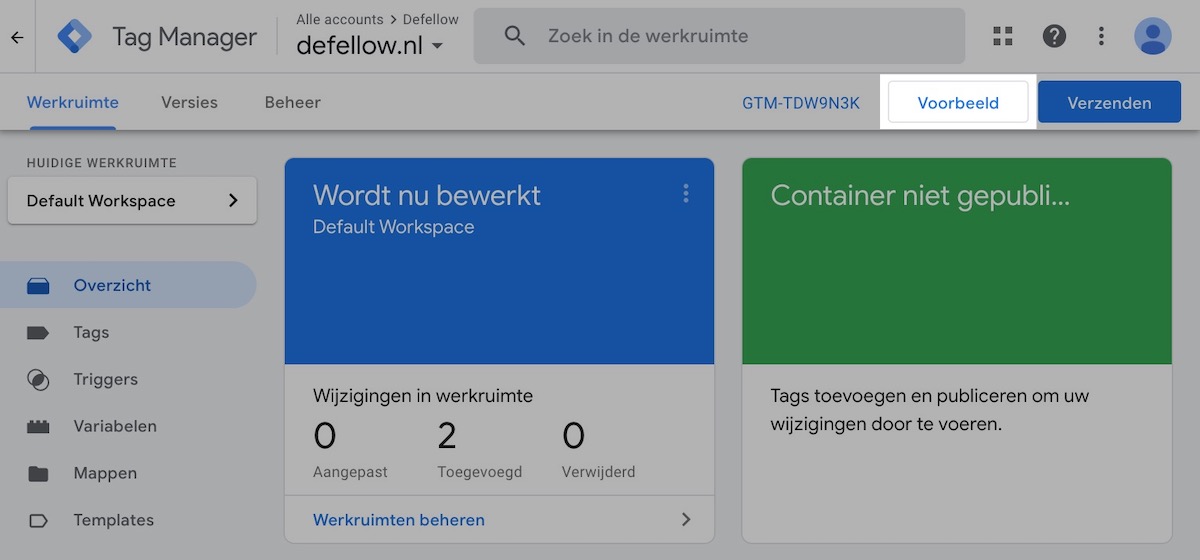
Task: Open the user account avatar
Action: (x=1153, y=36)
